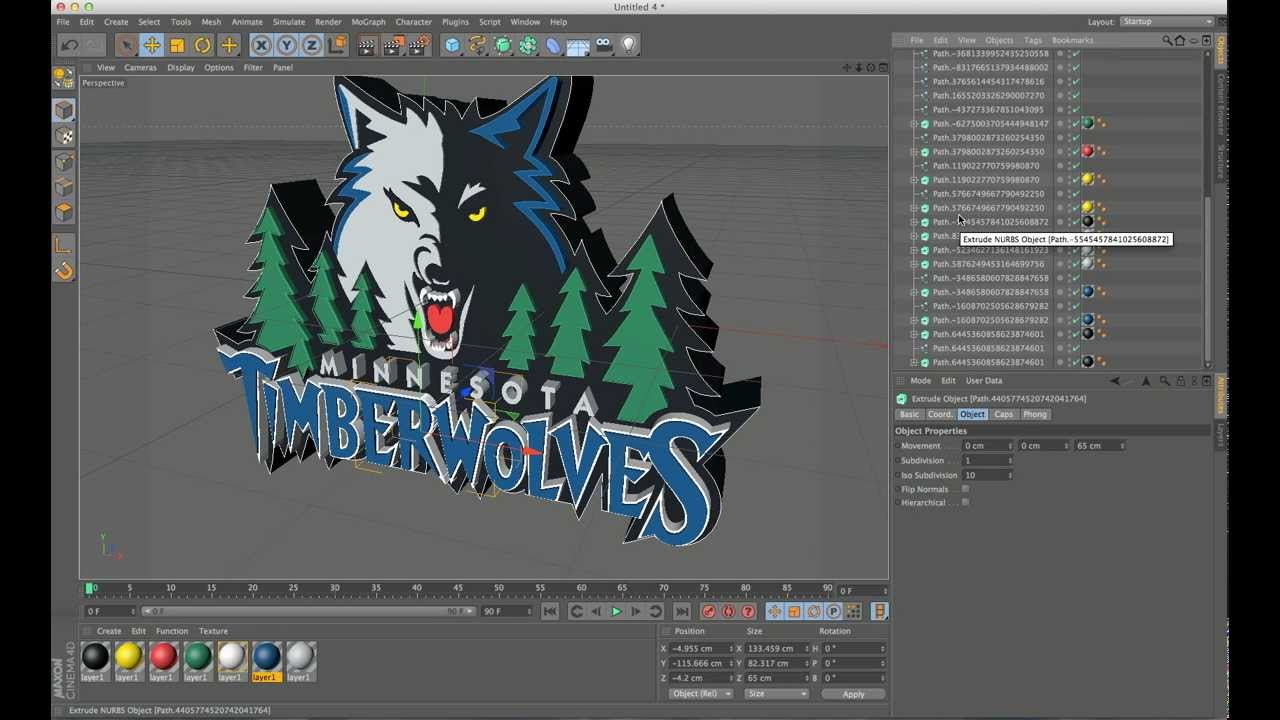Select the green material sphere
The height and width of the screenshot is (720, 1280).
tap(198, 657)
